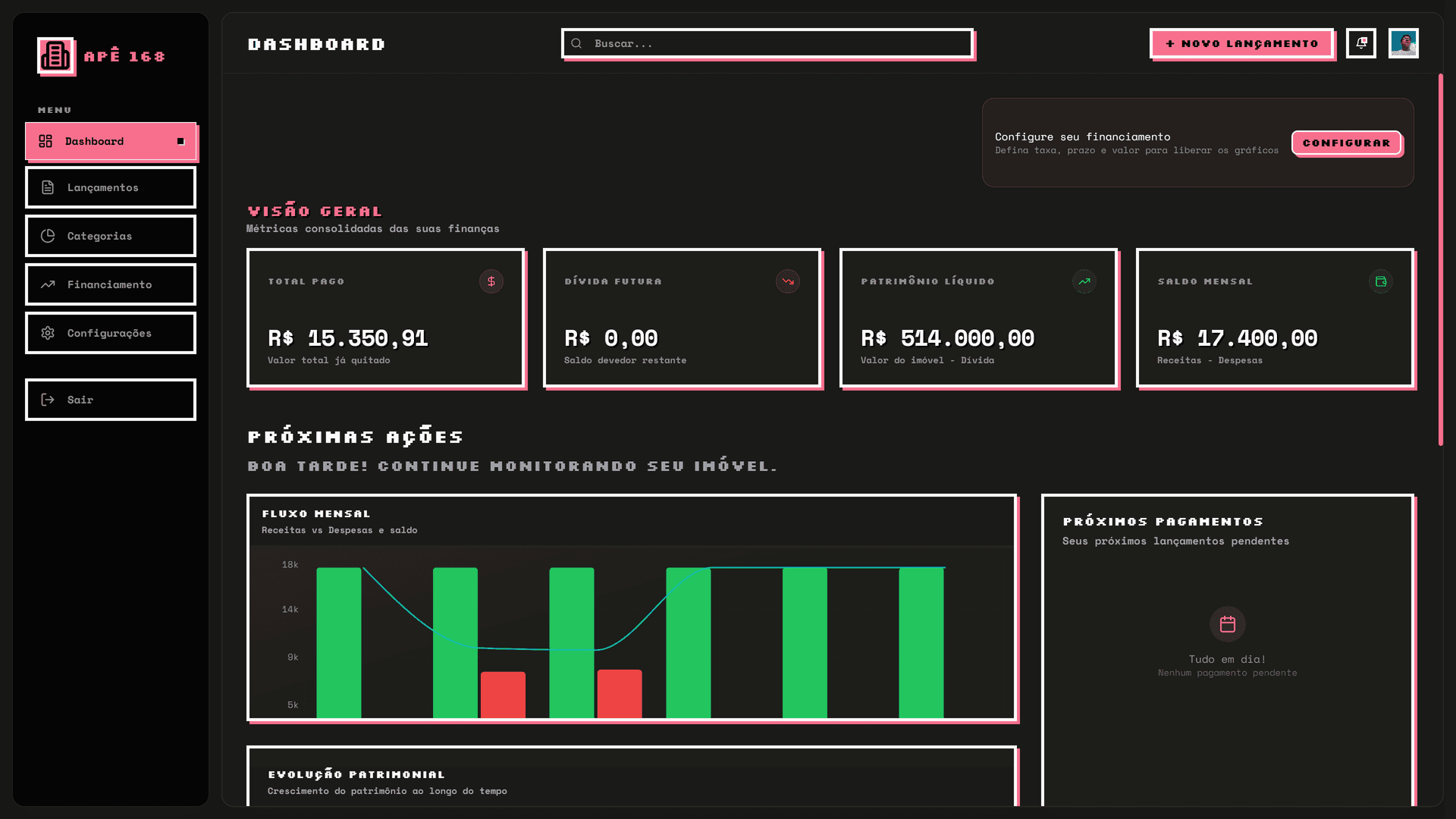Click the dollar icon on Total Pago card

click(491, 281)
